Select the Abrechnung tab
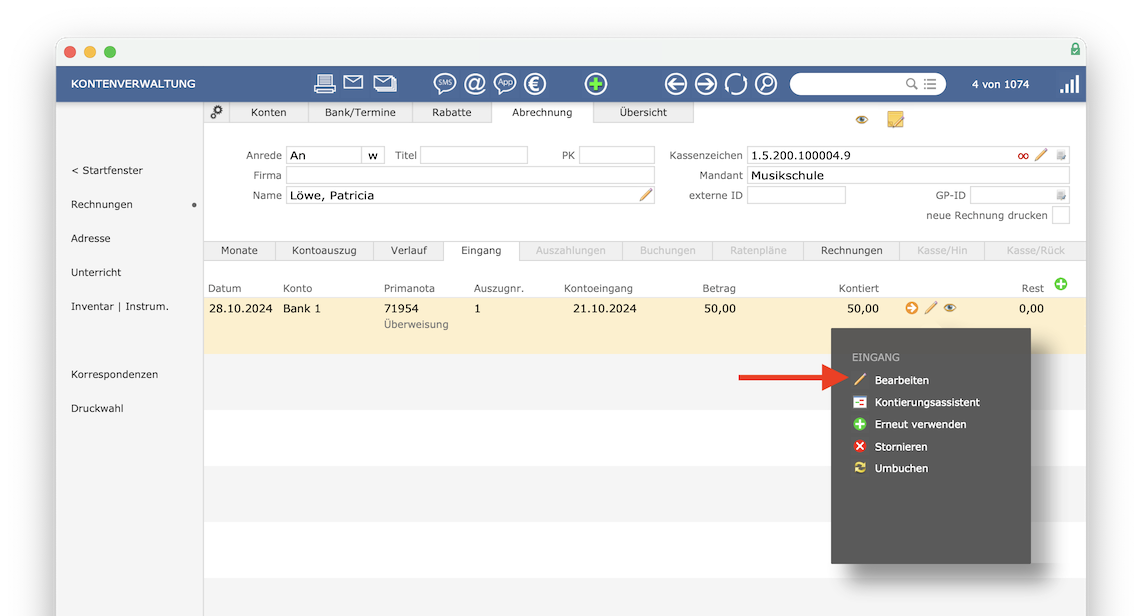Viewport: 1142px width, 616px height. [542, 112]
